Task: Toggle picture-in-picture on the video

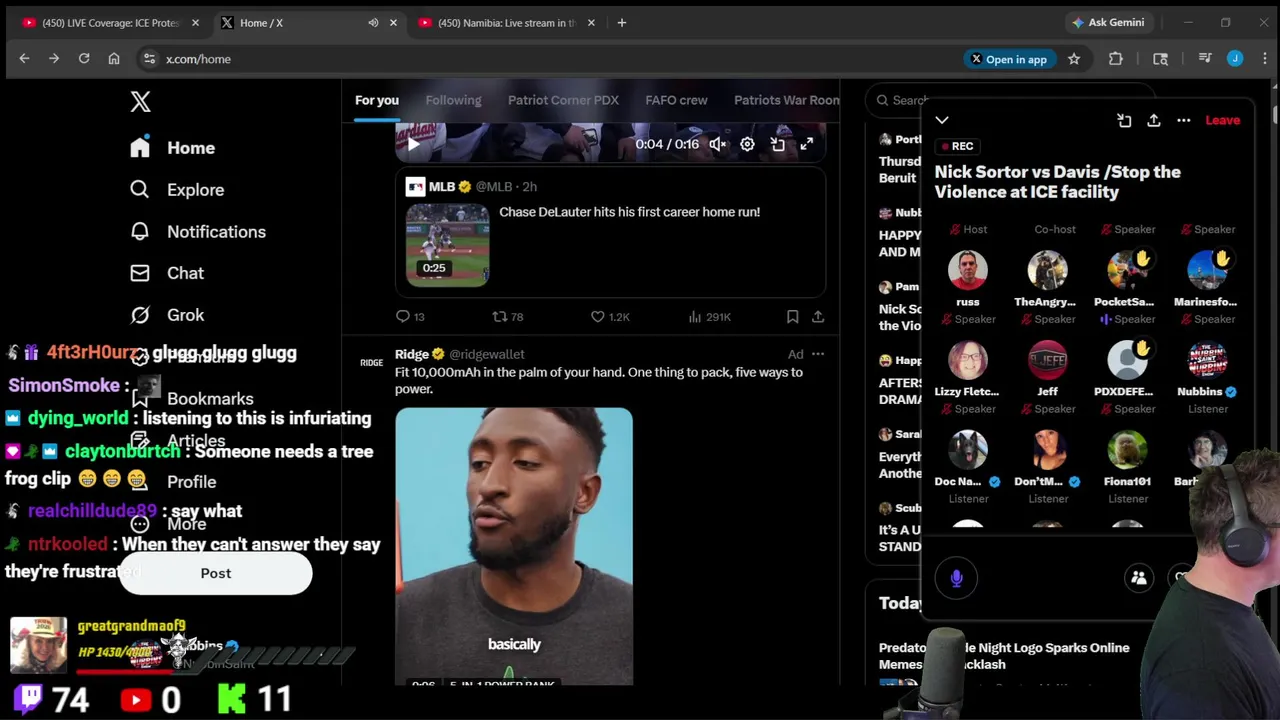Action: pos(777,144)
